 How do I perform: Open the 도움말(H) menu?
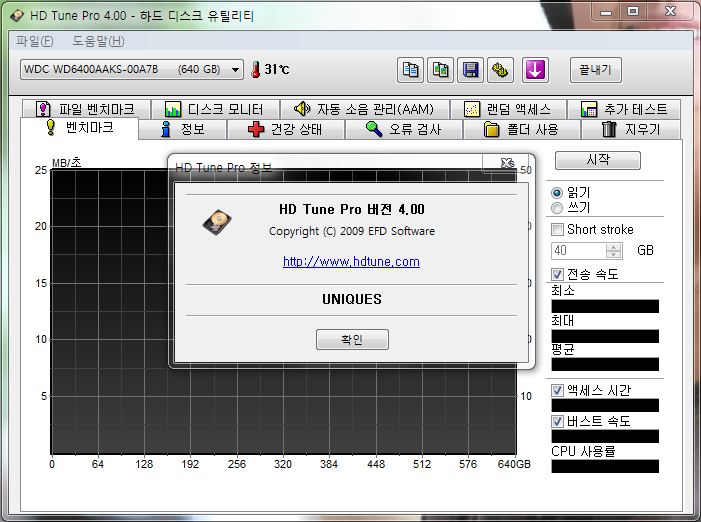(98, 41)
